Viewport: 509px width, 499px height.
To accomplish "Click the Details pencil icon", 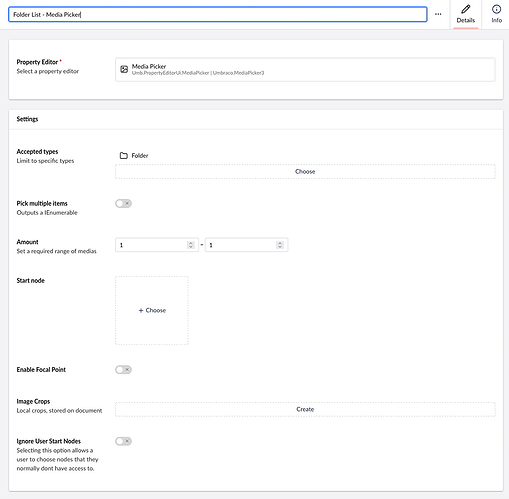I will tap(466, 9).
